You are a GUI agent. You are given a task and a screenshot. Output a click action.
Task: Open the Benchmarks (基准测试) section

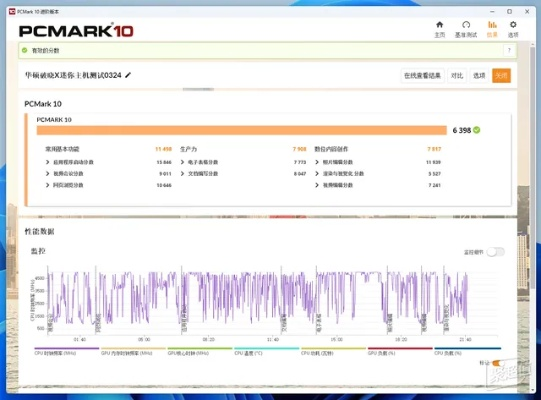[x=466, y=29]
